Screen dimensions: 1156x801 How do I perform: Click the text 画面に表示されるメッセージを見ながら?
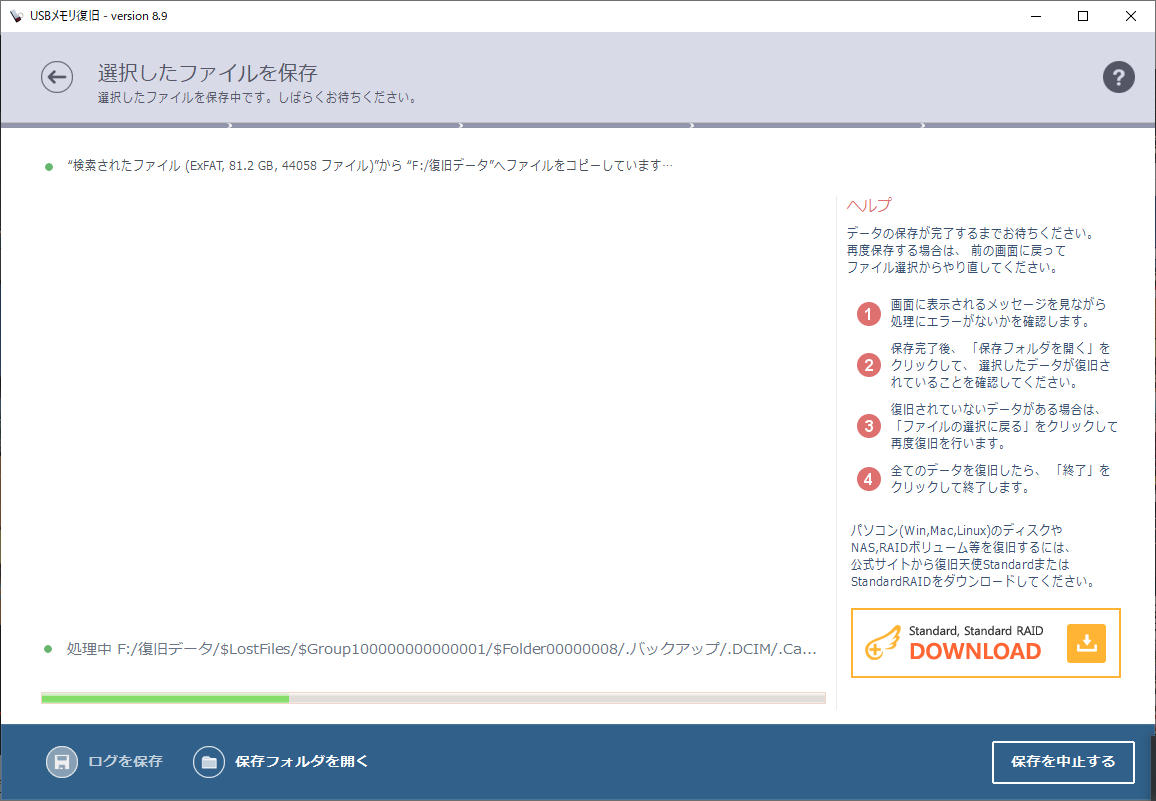click(998, 304)
